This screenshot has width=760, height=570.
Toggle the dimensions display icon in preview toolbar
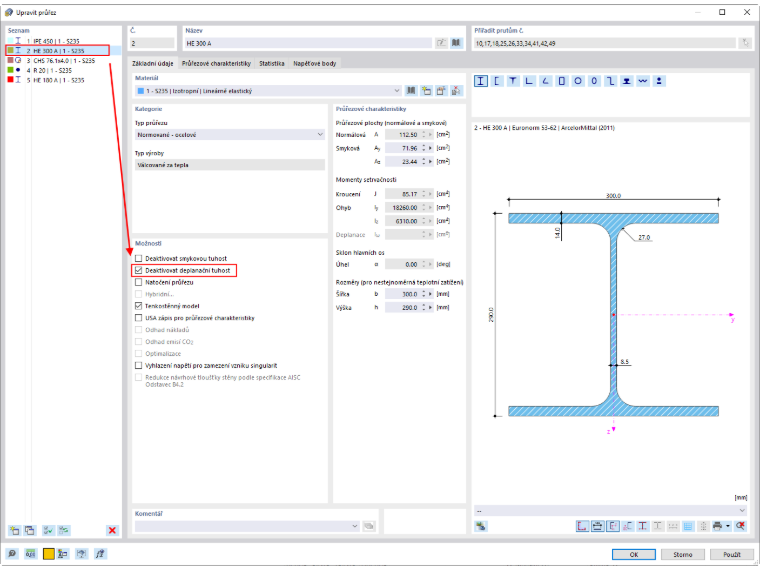[x=598, y=526]
